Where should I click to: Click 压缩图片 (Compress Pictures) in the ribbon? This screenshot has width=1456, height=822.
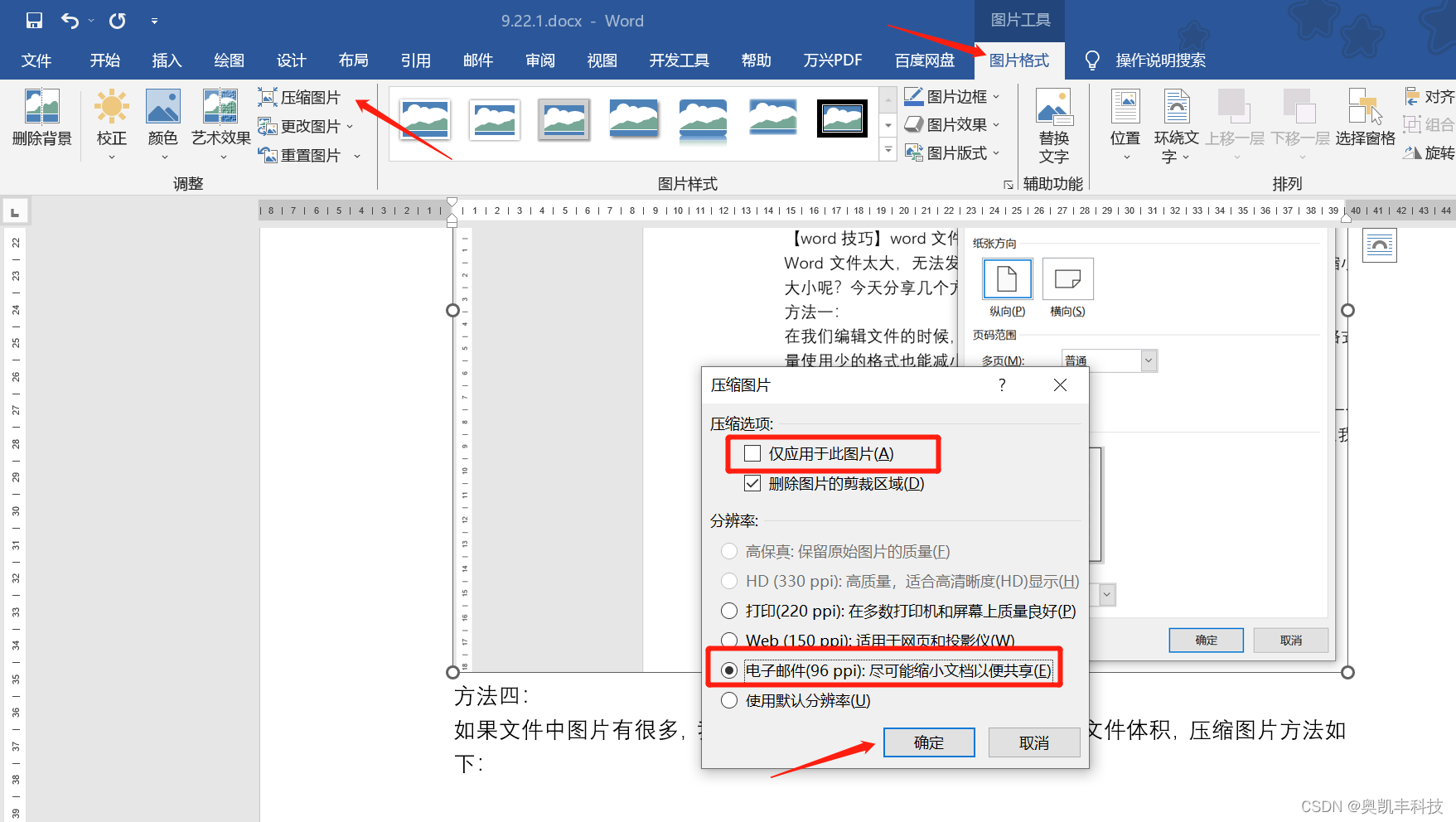[x=300, y=98]
